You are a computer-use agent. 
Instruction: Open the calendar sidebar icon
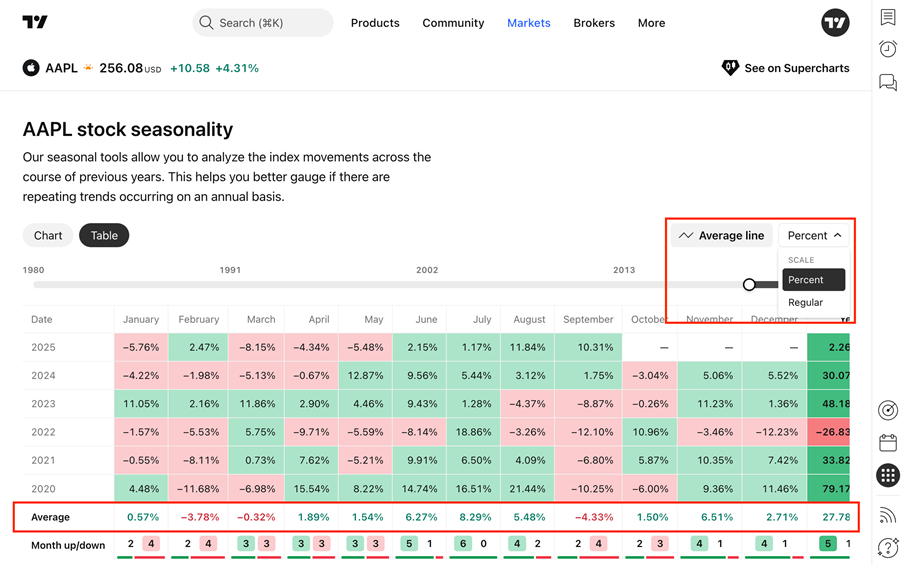(888, 443)
